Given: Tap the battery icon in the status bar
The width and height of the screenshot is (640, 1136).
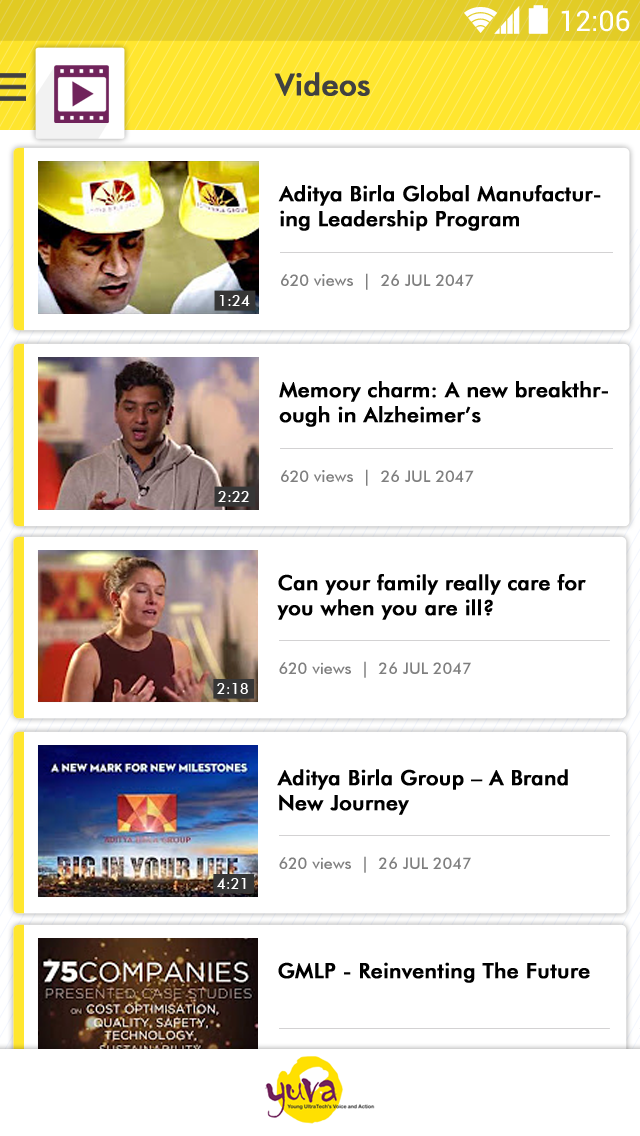Looking at the screenshot, I should pyautogui.click(x=538, y=20).
